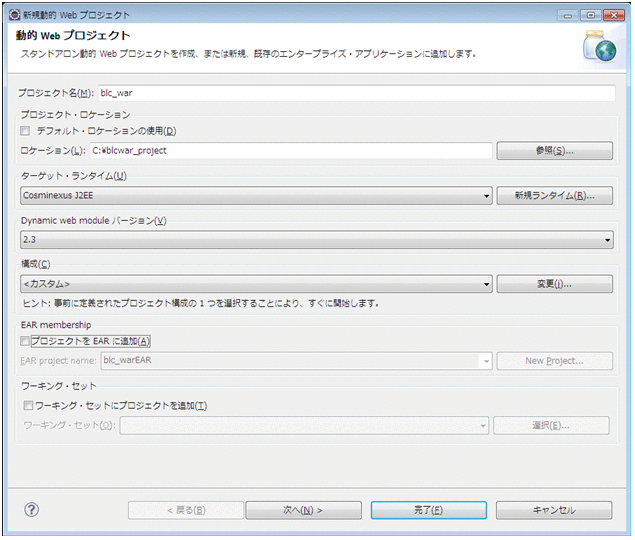This screenshot has width=635, height=540.
Task: Click the ワーキング・セット group label
Action: point(59,386)
